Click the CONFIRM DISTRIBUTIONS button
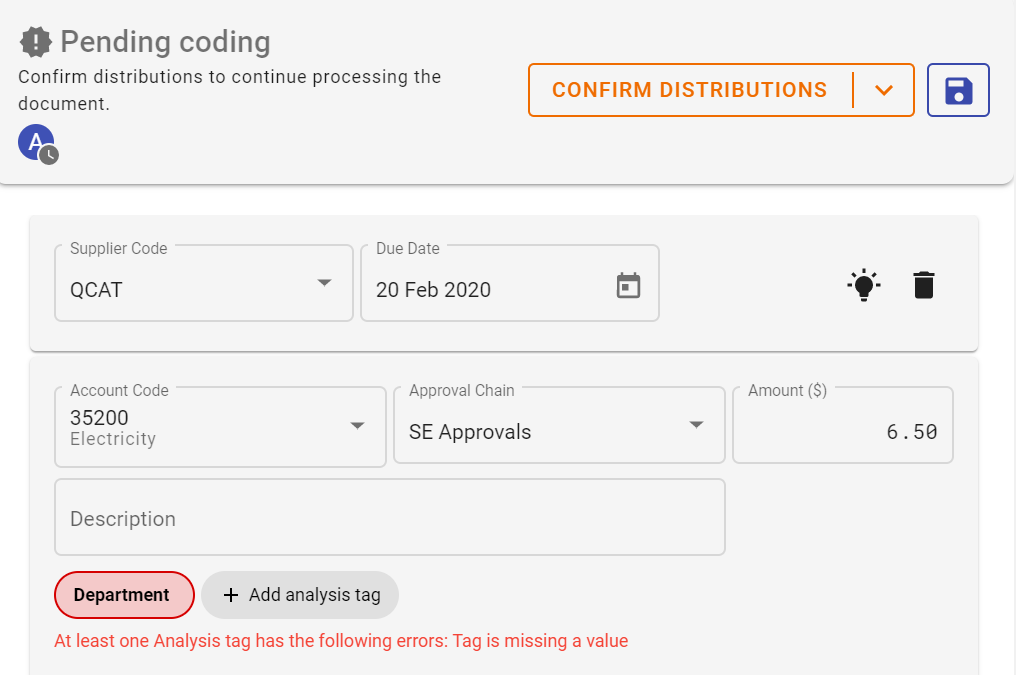The height and width of the screenshot is (675, 1016). pos(690,89)
